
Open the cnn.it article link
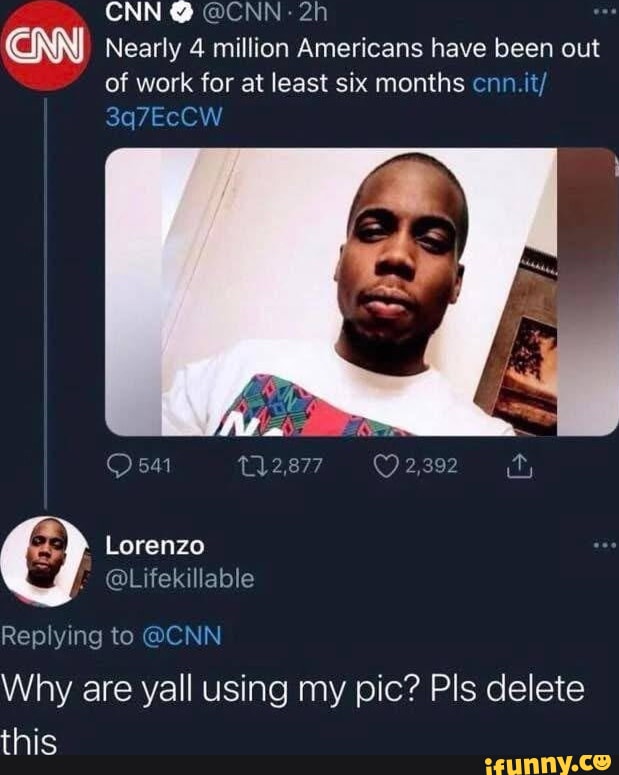[511, 82]
